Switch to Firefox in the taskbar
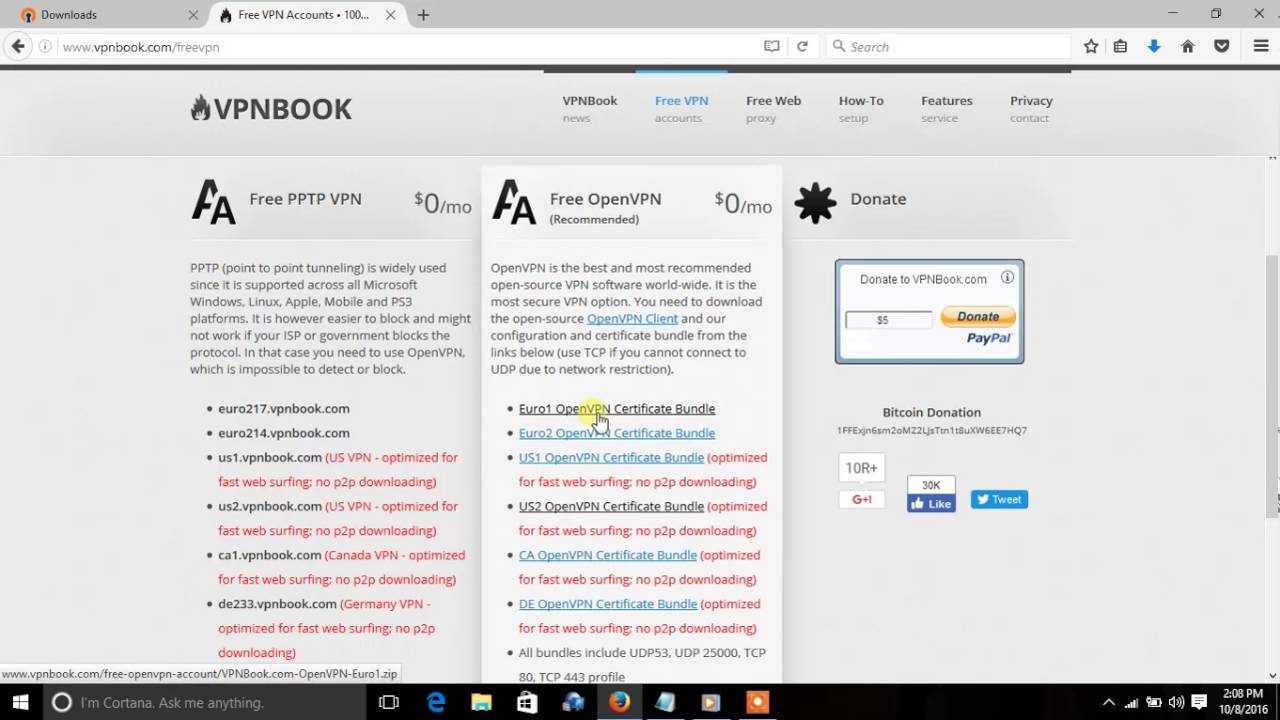 coord(619,702)
